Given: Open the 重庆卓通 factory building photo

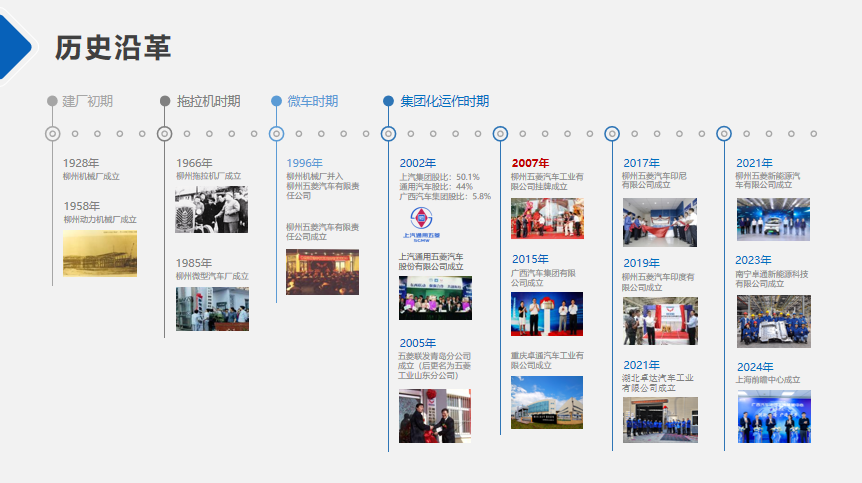Looking at the screenshot, I should 546,402.
